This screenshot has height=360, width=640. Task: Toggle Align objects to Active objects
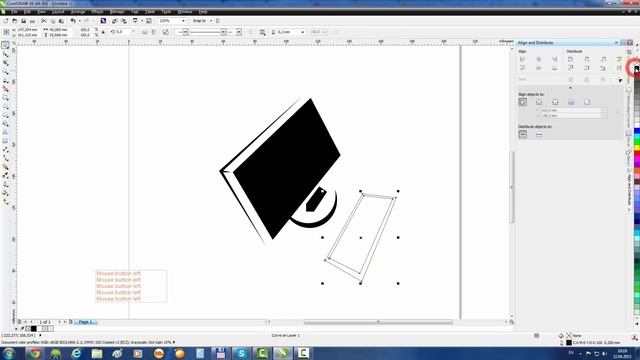[523, 102]
